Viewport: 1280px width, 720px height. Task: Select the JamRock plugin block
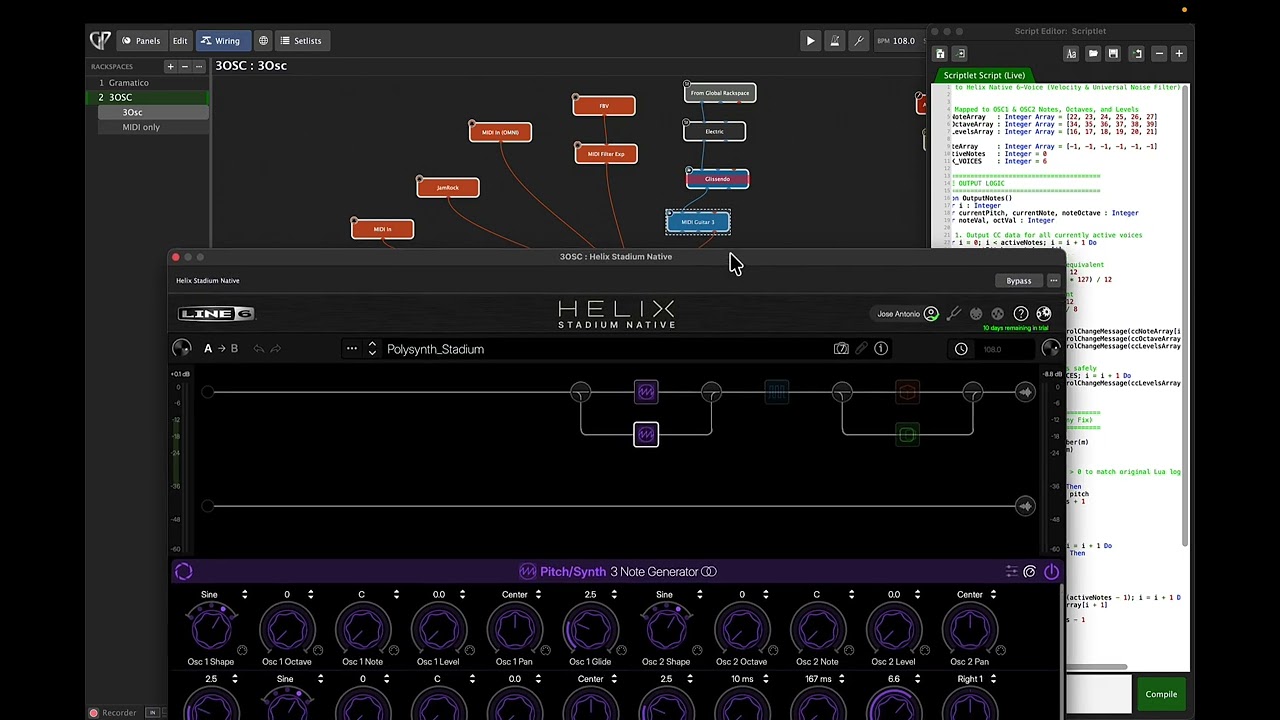pyautogui.click(x=448, y=187)
